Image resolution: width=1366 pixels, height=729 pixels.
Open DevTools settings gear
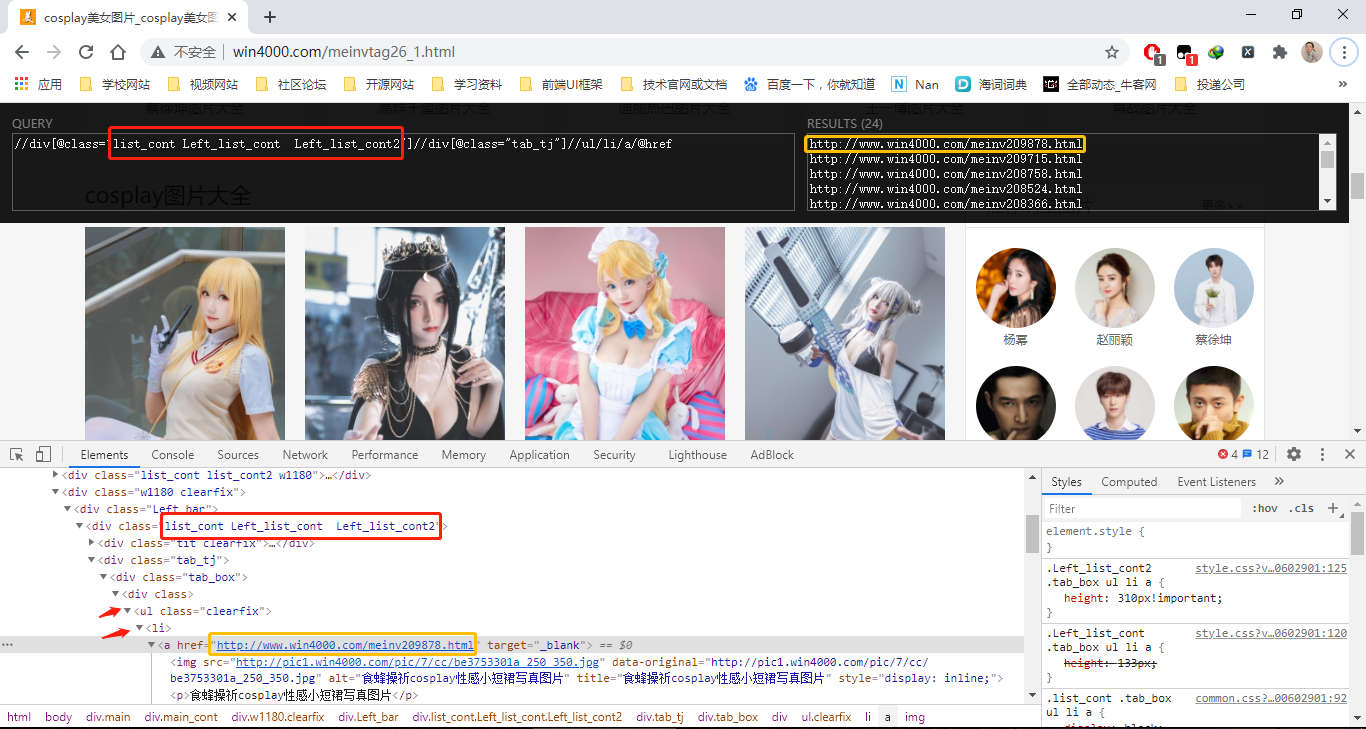(x=1294, y=454)
